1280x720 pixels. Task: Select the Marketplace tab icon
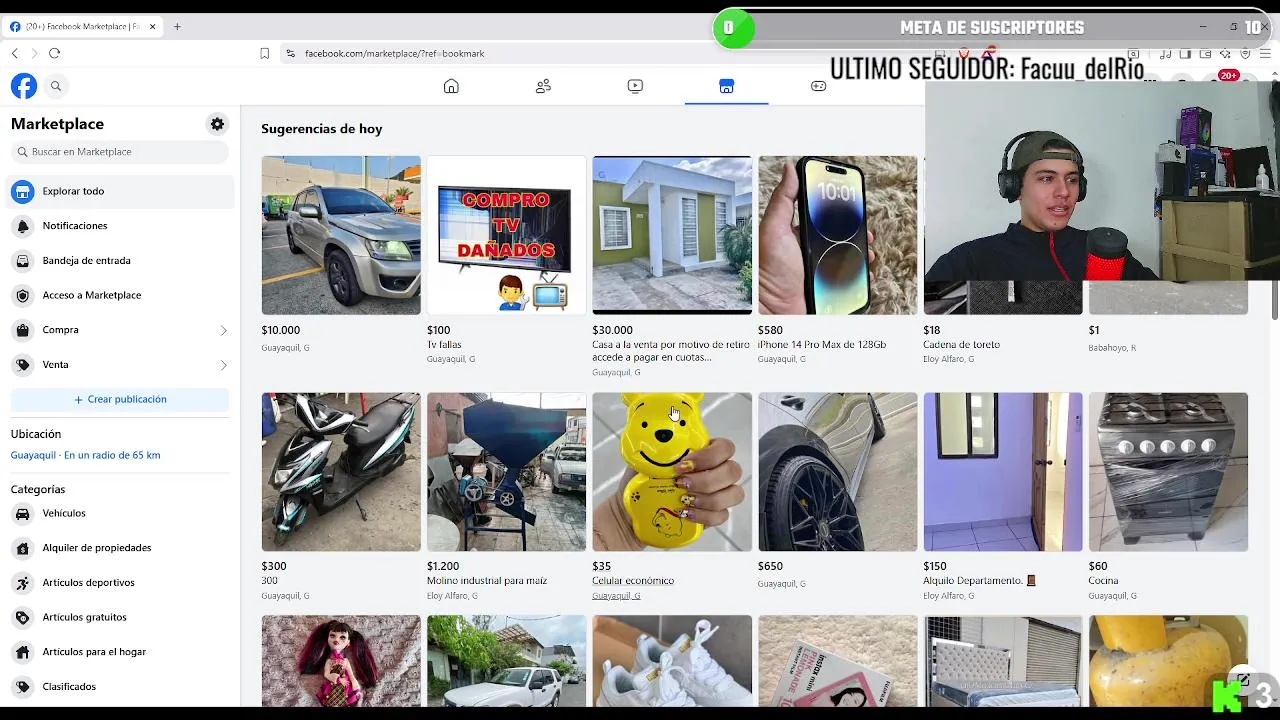[727, 86]
